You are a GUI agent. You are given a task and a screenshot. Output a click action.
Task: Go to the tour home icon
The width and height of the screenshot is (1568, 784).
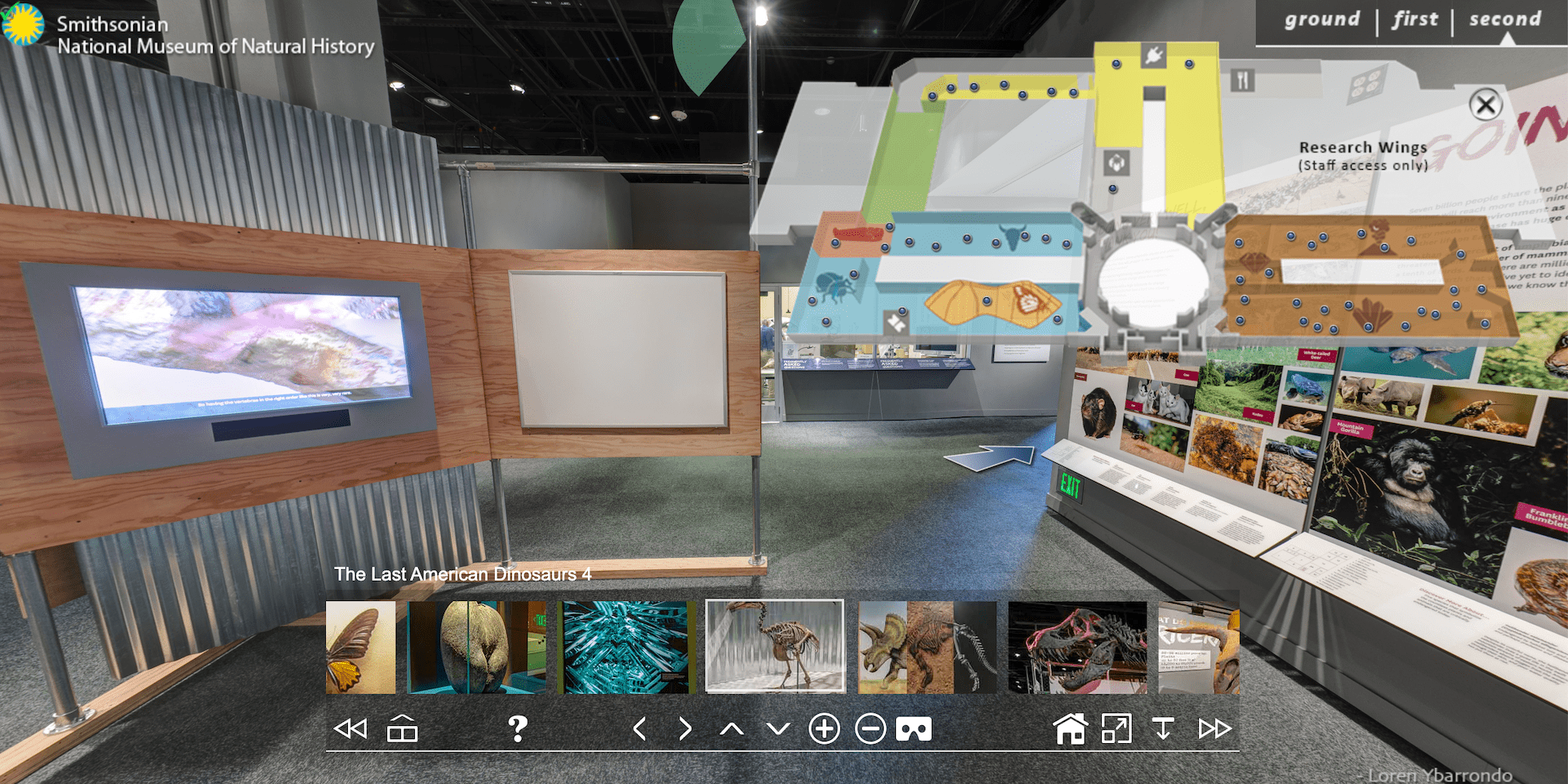[x=1071, y=728]
